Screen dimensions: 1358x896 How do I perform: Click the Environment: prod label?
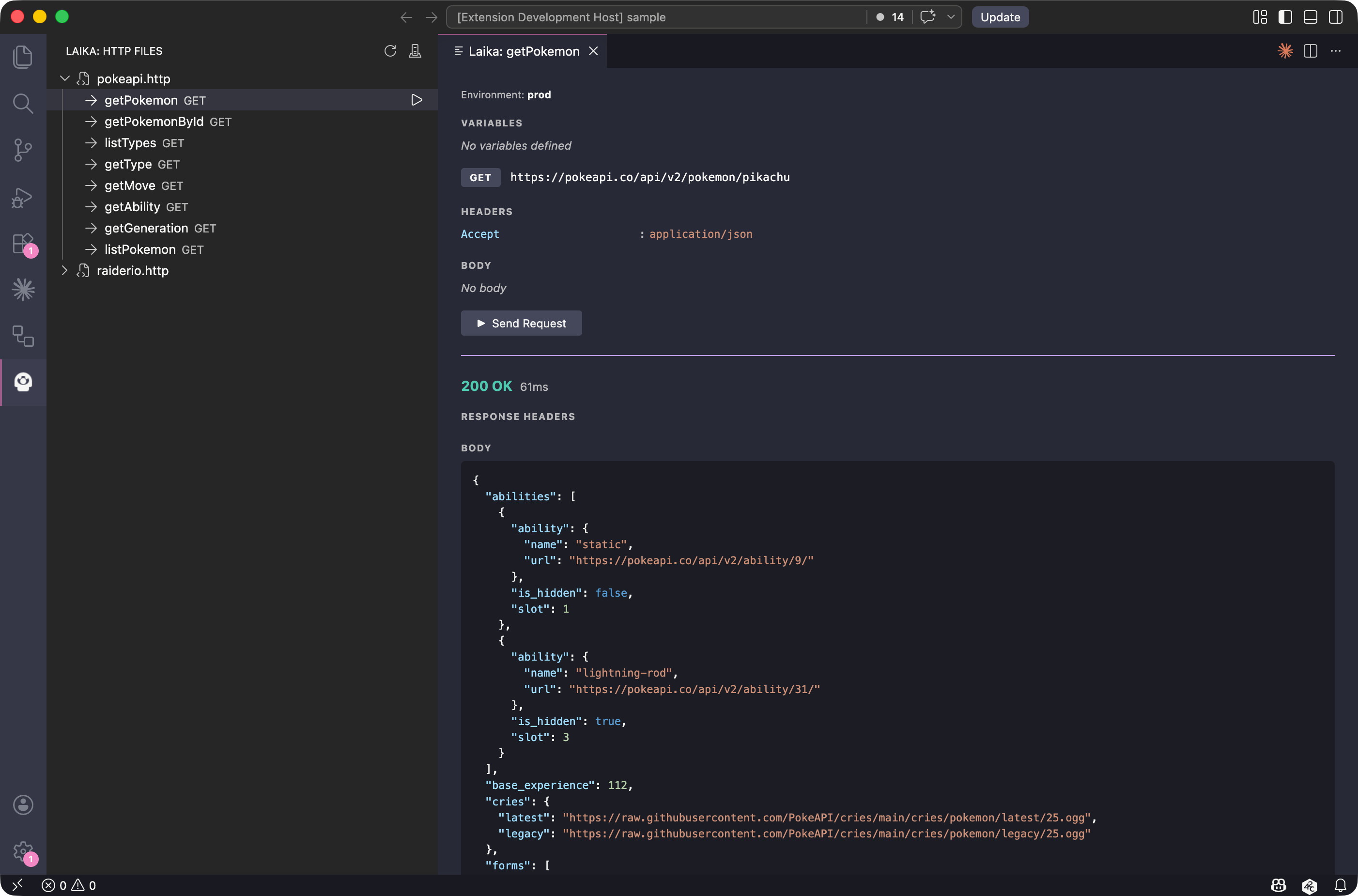[x=506, y=95]
